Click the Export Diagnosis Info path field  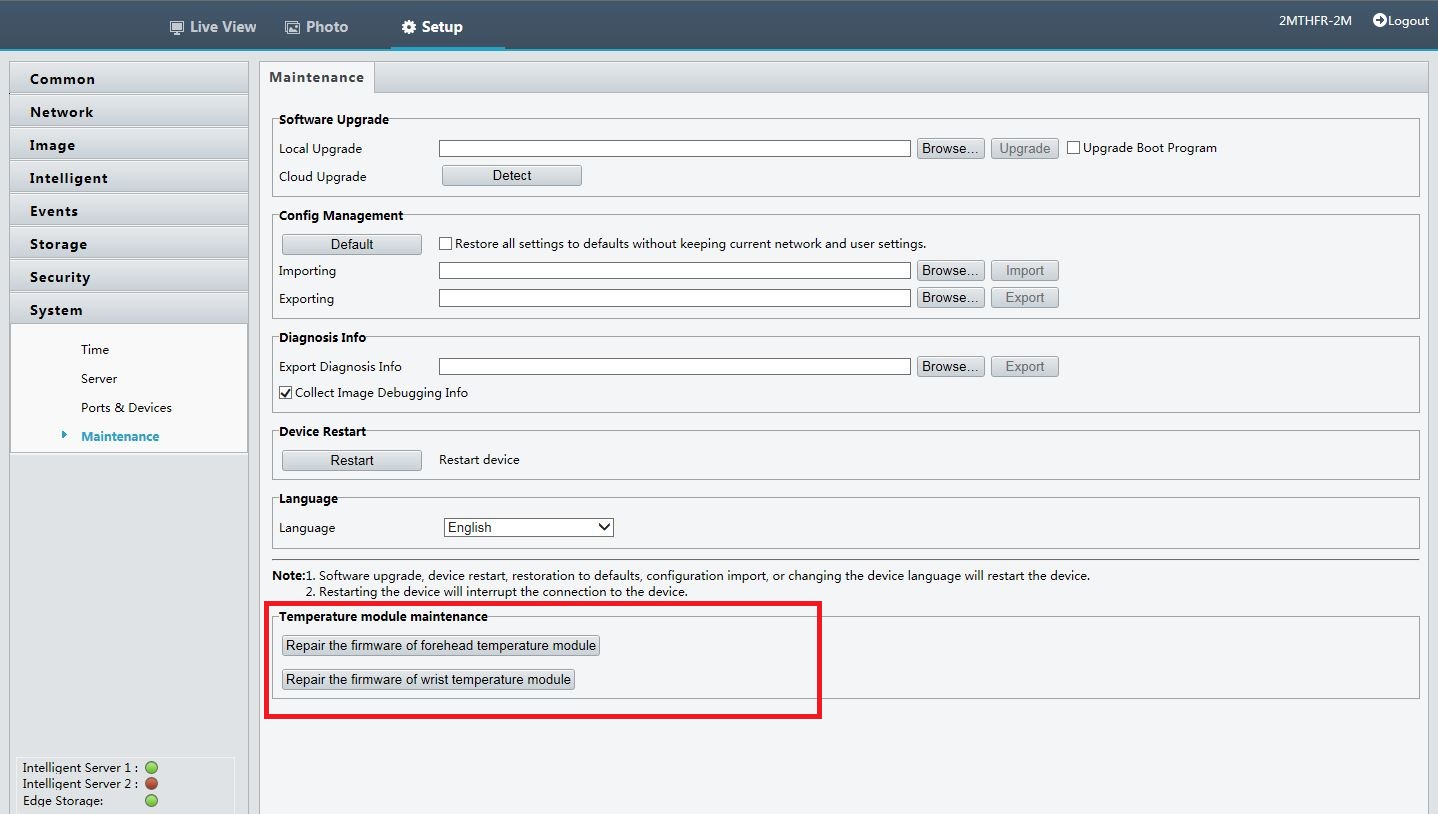675,367
